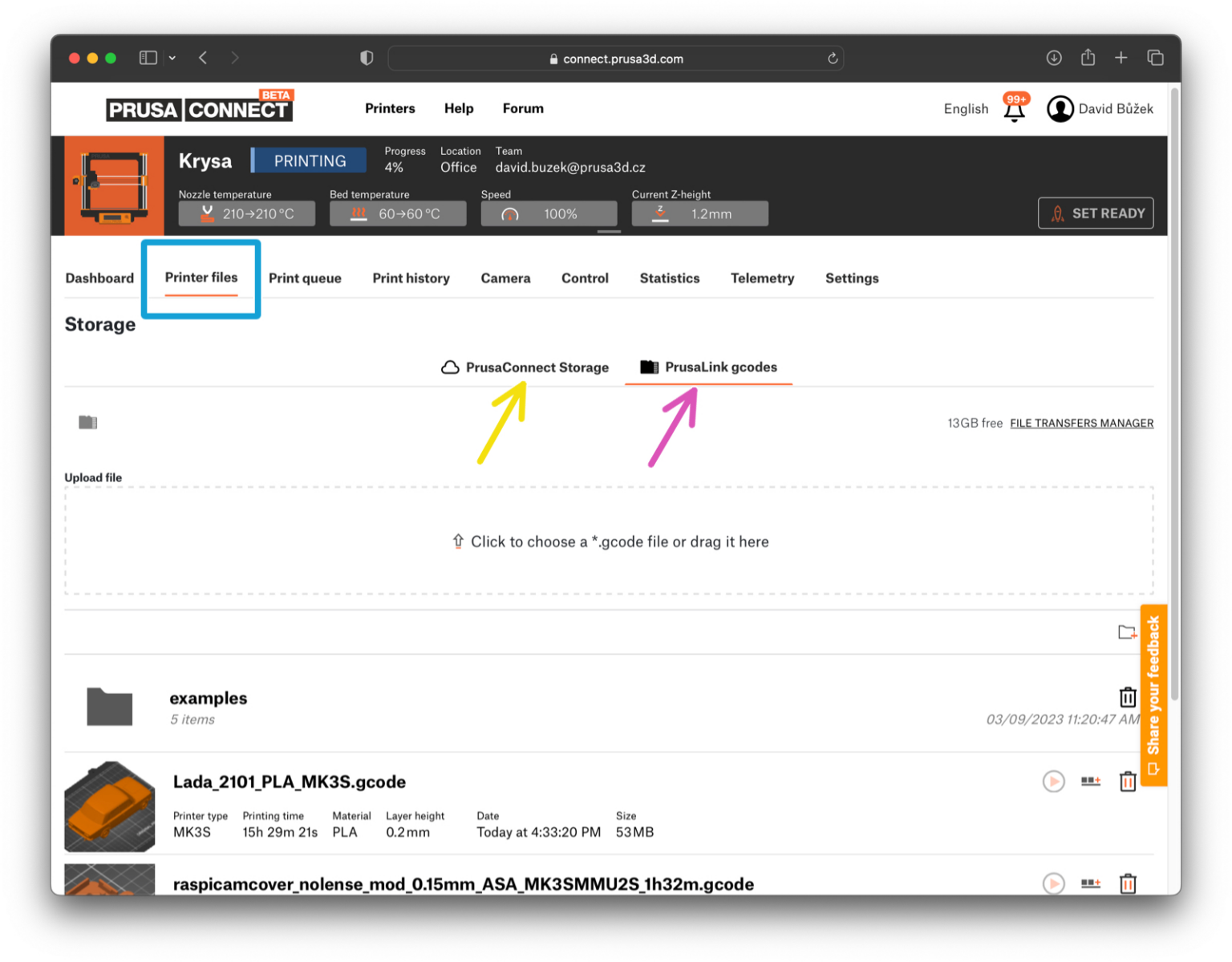This screenshot has height=962, width=1232.
Task: Create a new folder using folder-plus icon
Action: 1127,632
